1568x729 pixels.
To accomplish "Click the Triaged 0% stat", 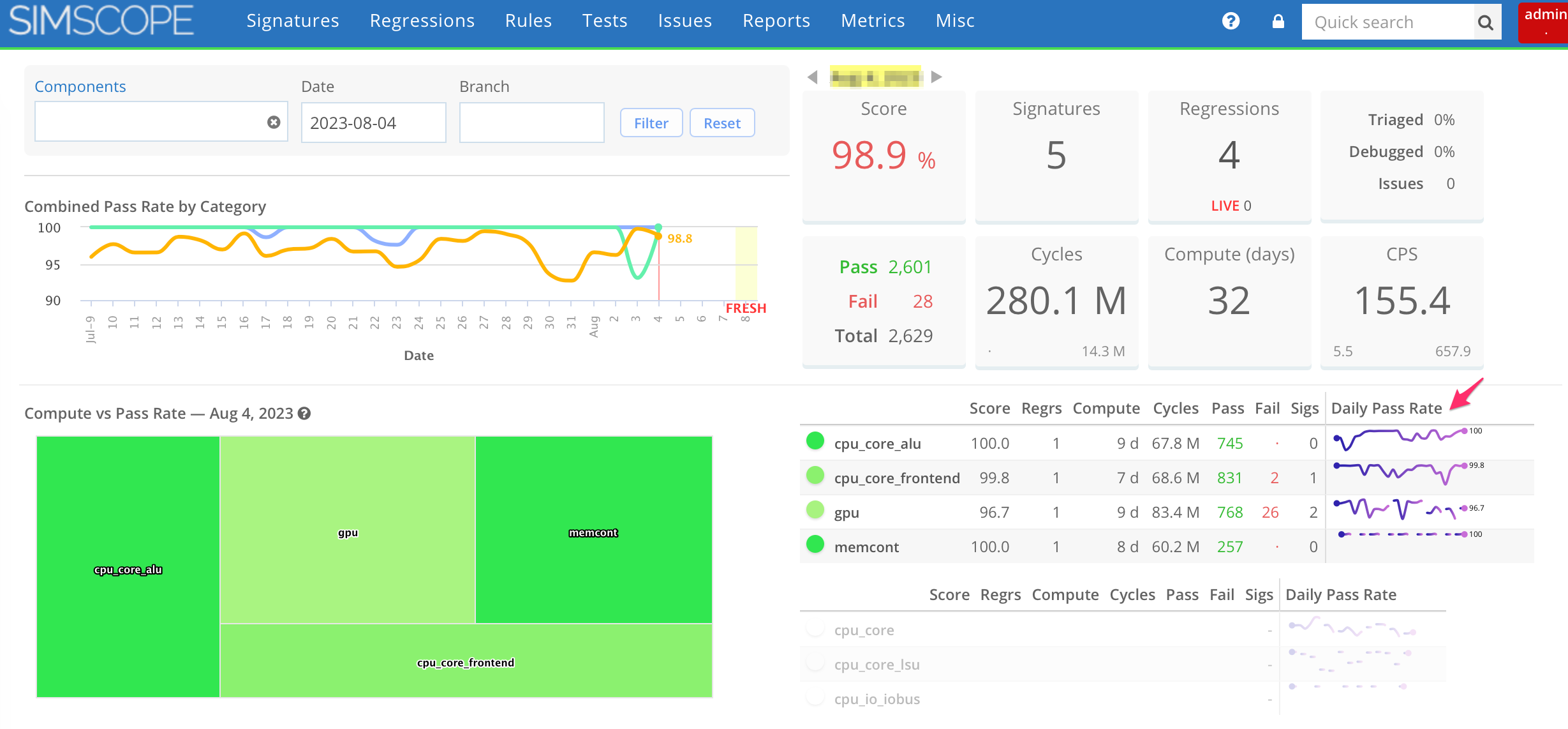I will pyautogui.click(x=1411, y=120).
